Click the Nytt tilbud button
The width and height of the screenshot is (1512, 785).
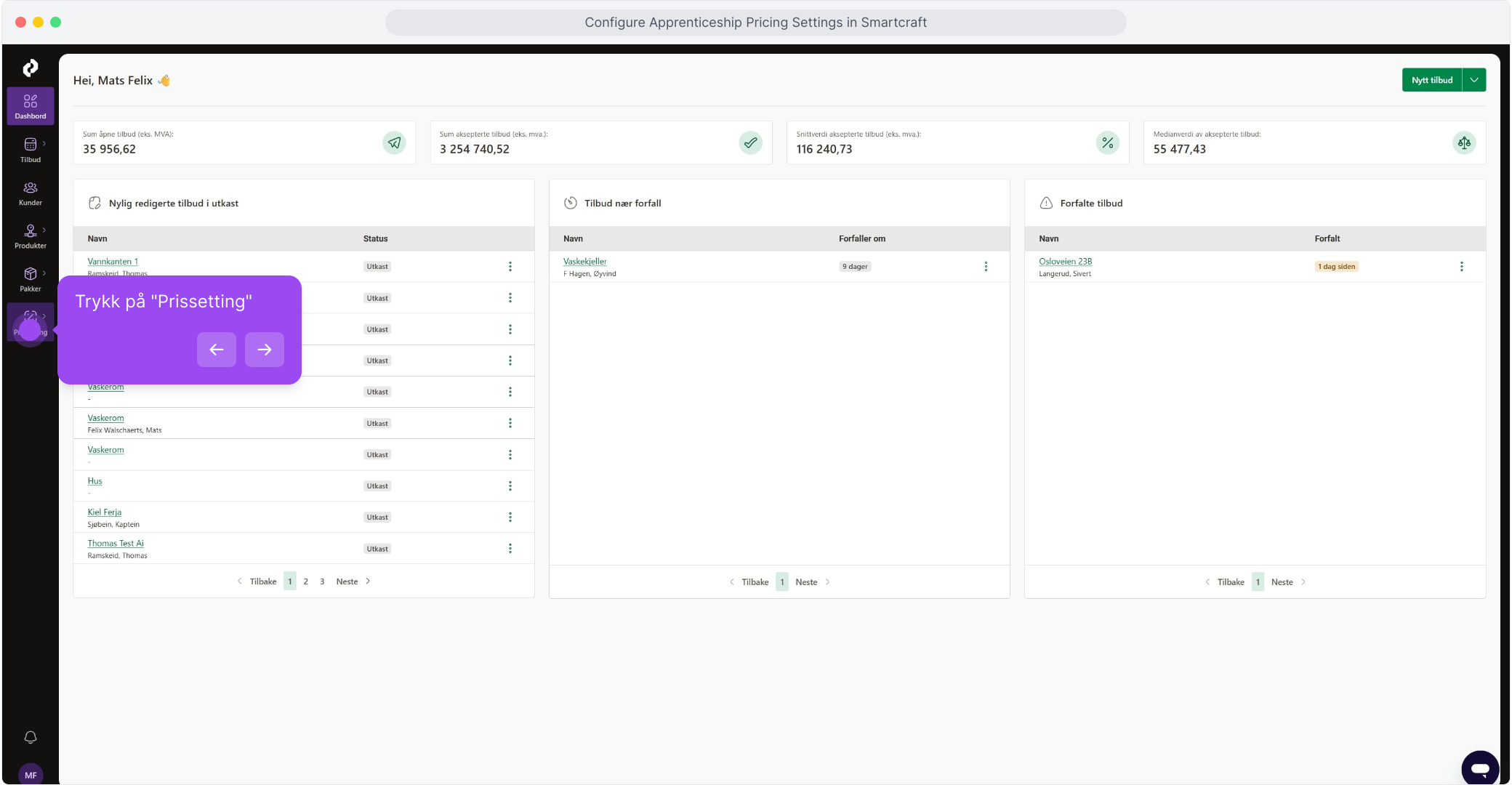(1432, 80)
